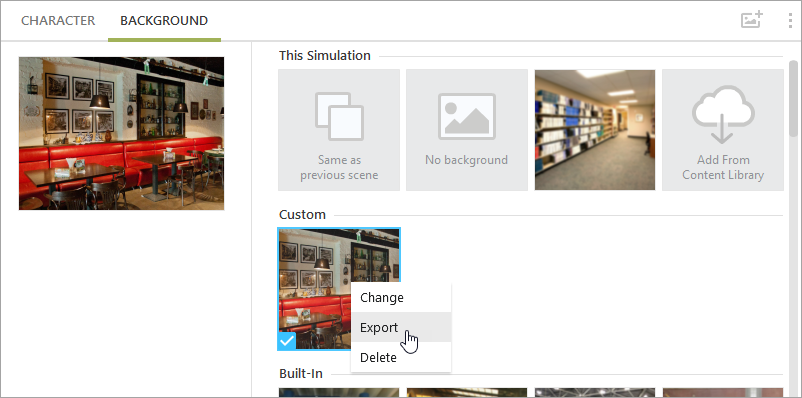Pick the first Built-In background thumbnail
This screenshot has height=398, width=802.
coord(339,393)
